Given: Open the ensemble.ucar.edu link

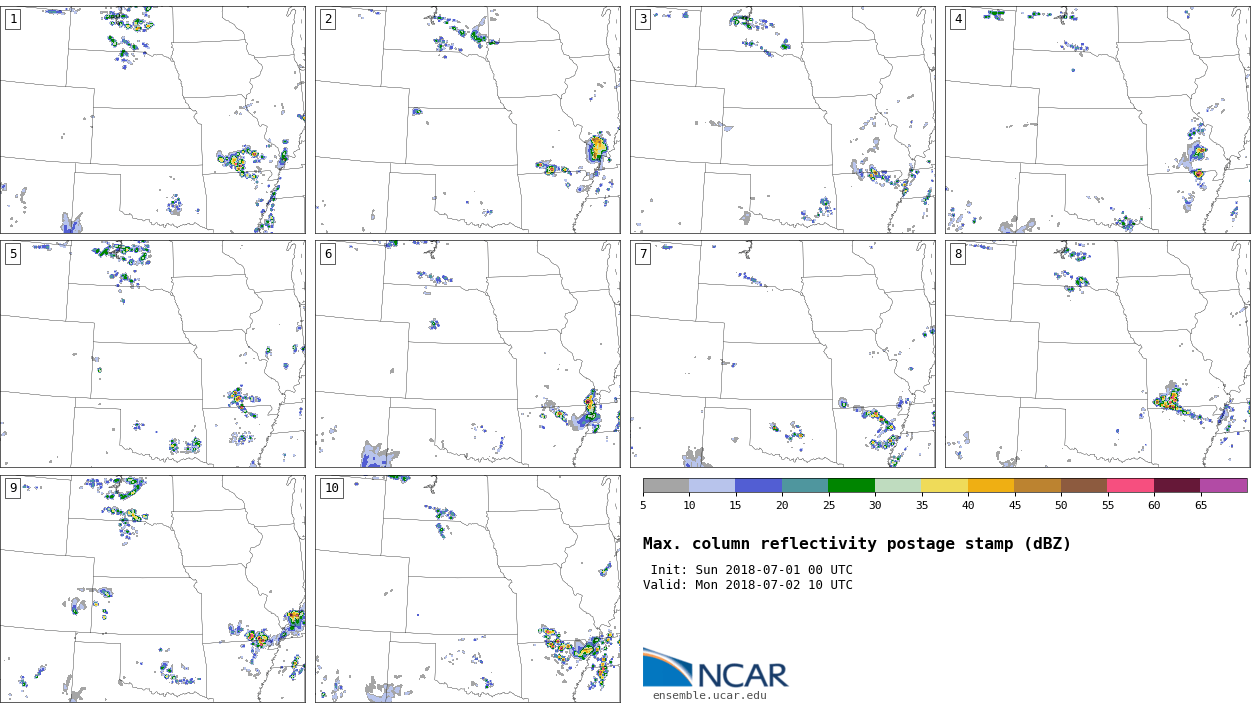Looking at the screenshot, I should click(709, 695).
